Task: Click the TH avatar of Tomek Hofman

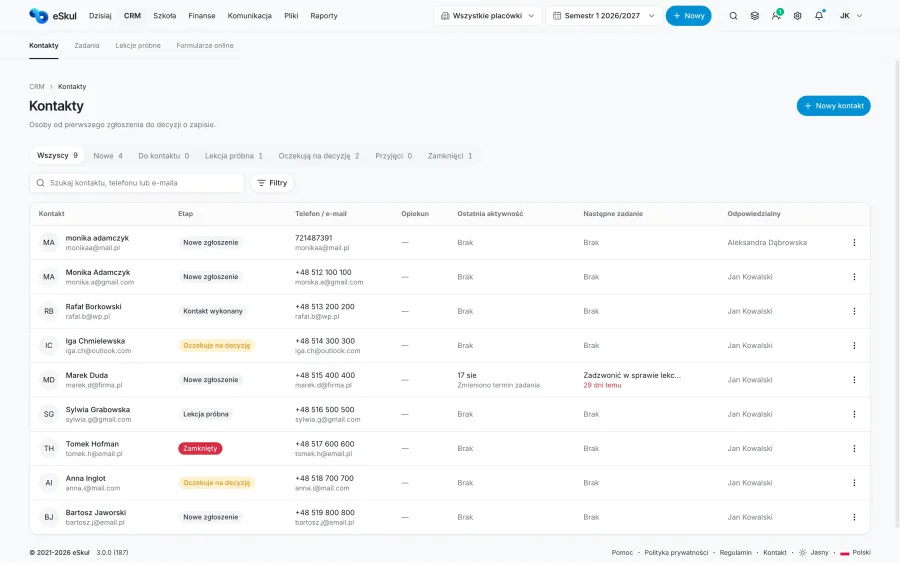Action: 49,448
